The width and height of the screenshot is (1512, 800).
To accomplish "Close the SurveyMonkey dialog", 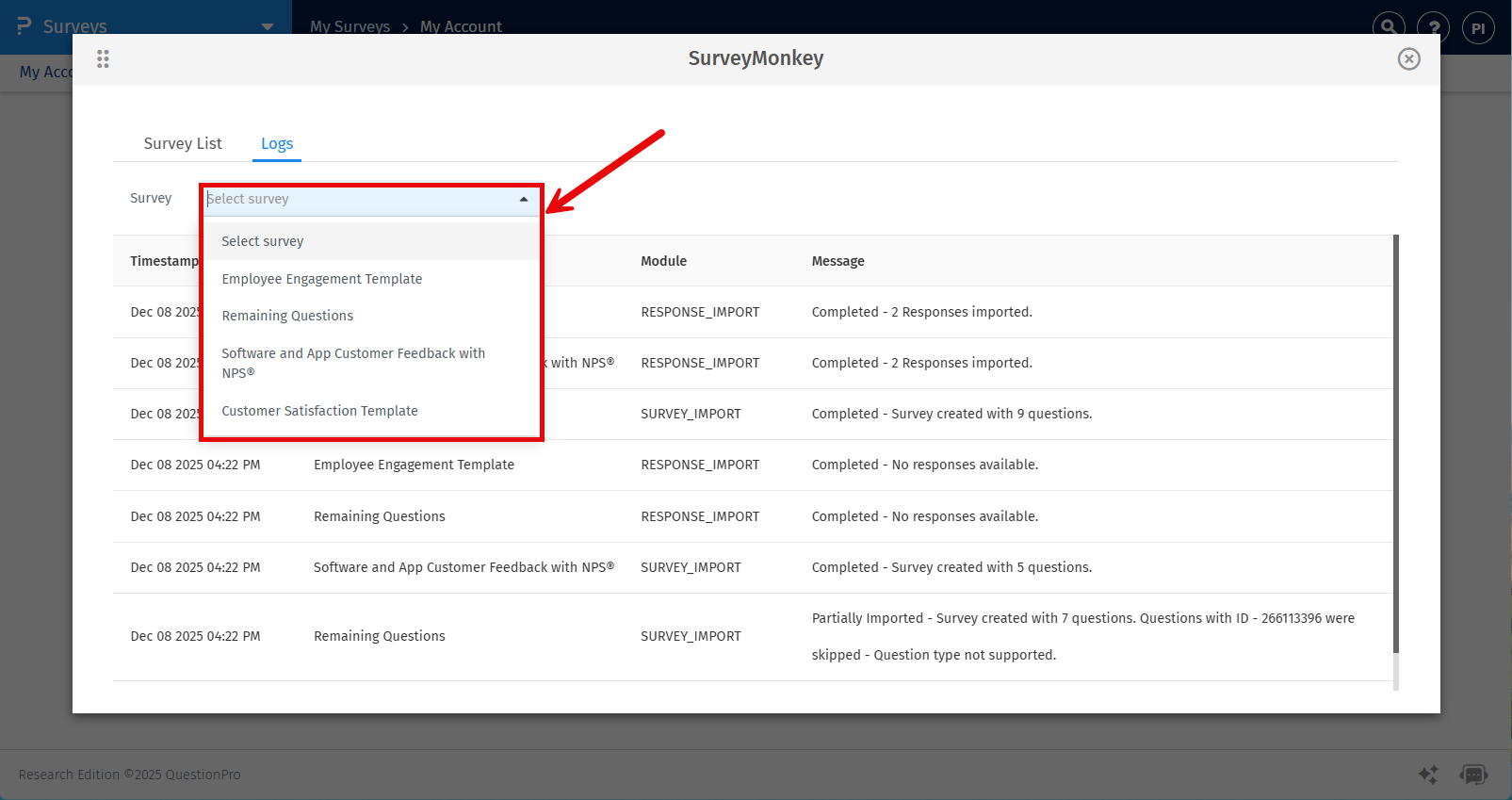I will (1408, 59).
